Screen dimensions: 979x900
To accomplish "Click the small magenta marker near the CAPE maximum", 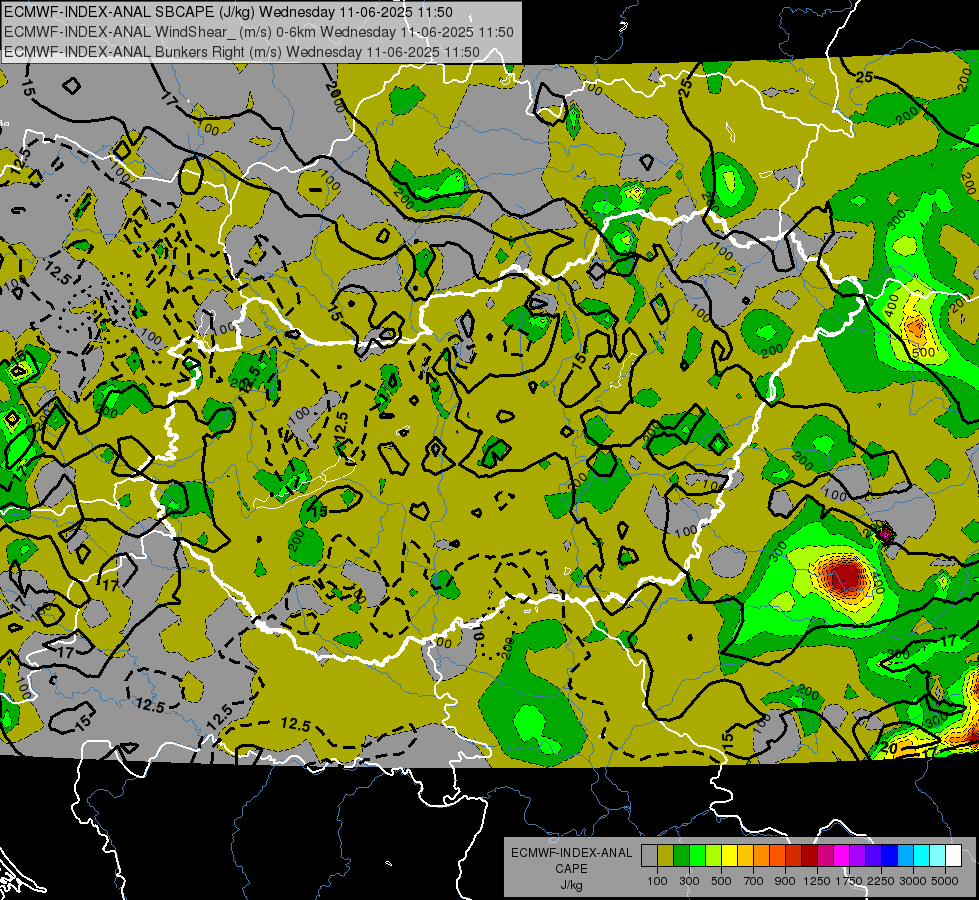I will click(x=885, y=533).
